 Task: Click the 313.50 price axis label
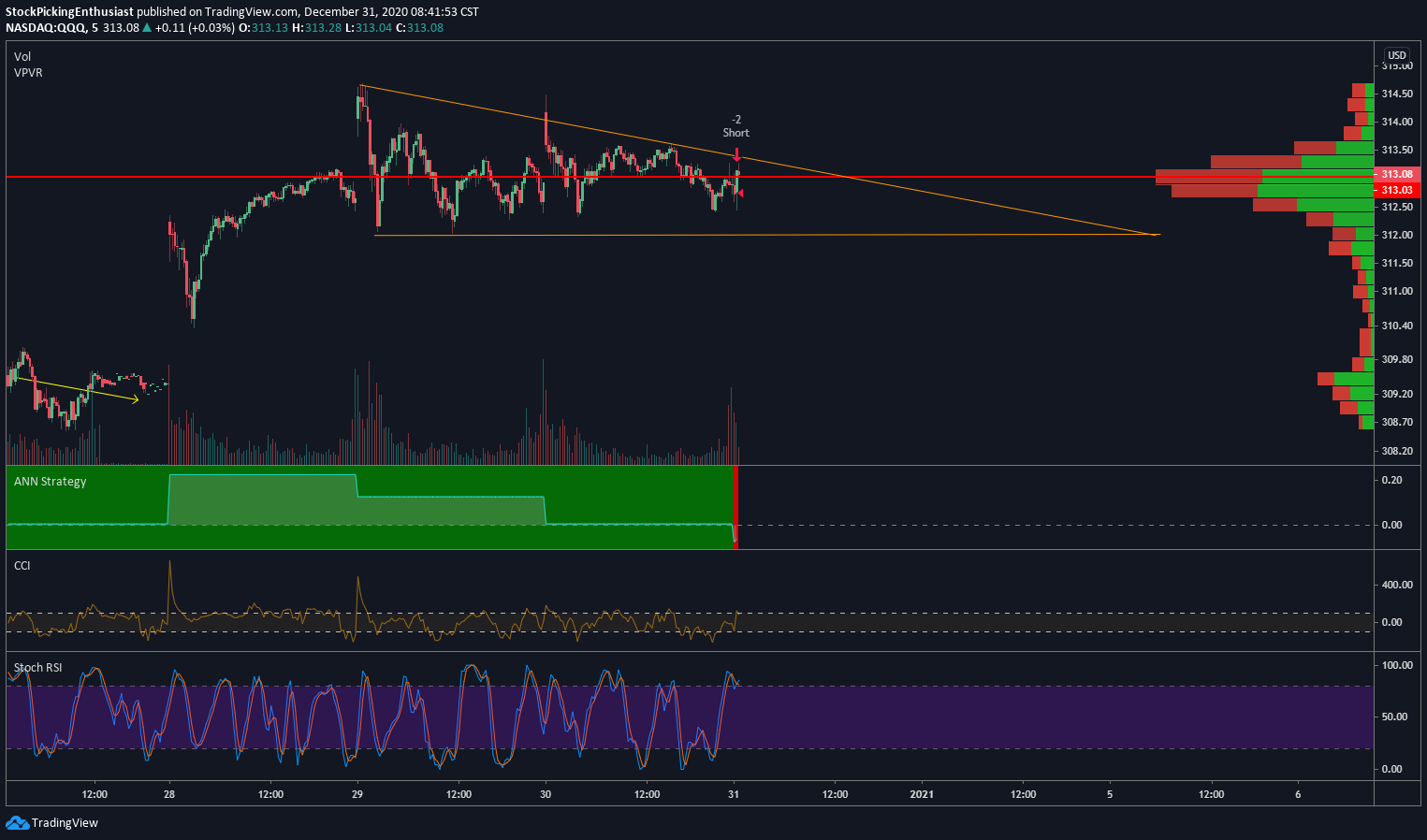pyautogui.click(x=1397, y=150)
